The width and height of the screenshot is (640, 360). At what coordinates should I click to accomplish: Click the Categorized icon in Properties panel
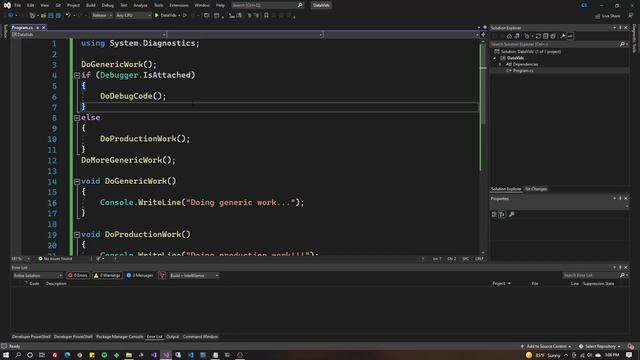pyautogui.click(x=494, y=214)
